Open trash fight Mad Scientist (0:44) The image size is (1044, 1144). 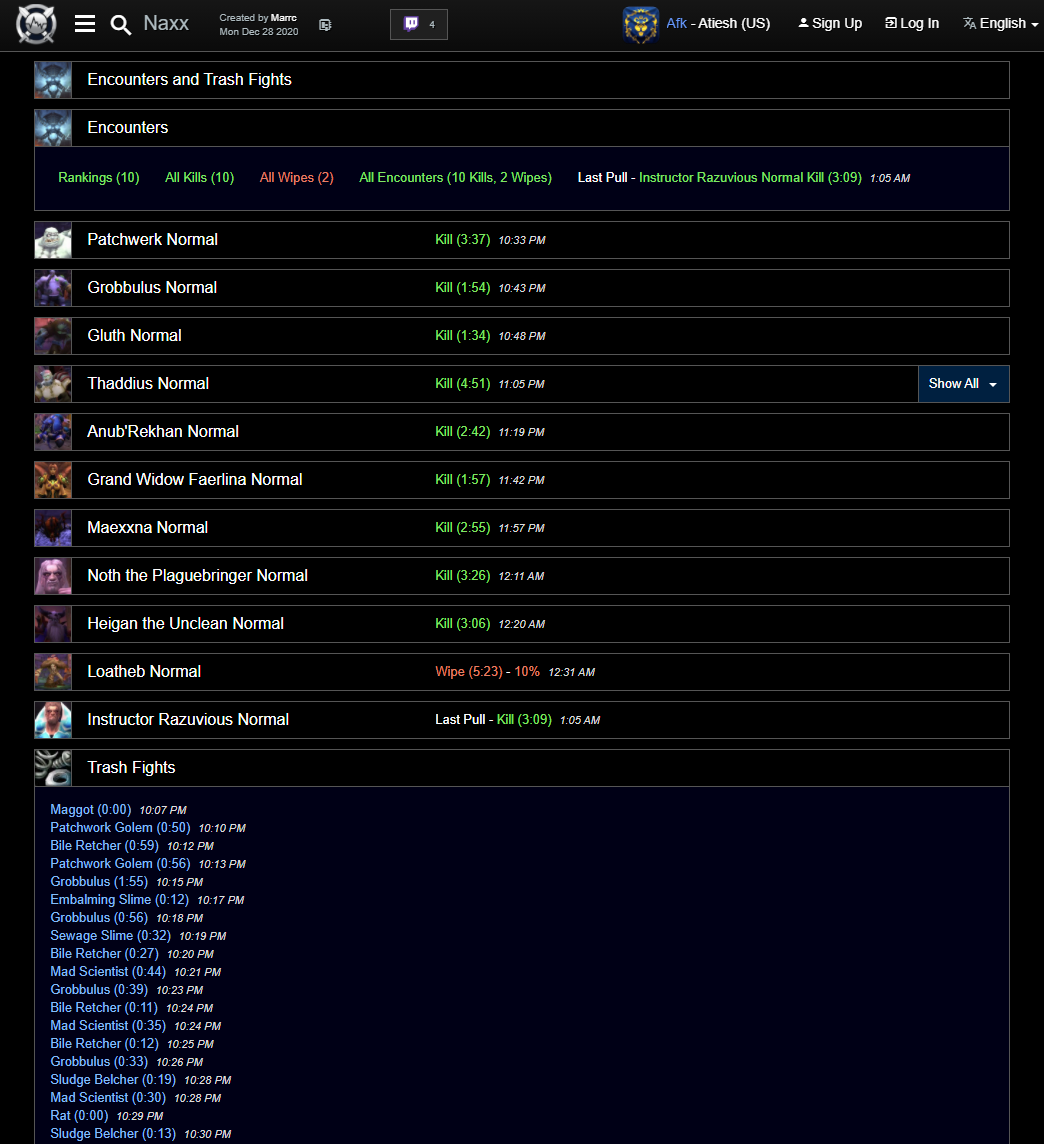(x=108, y=972)
